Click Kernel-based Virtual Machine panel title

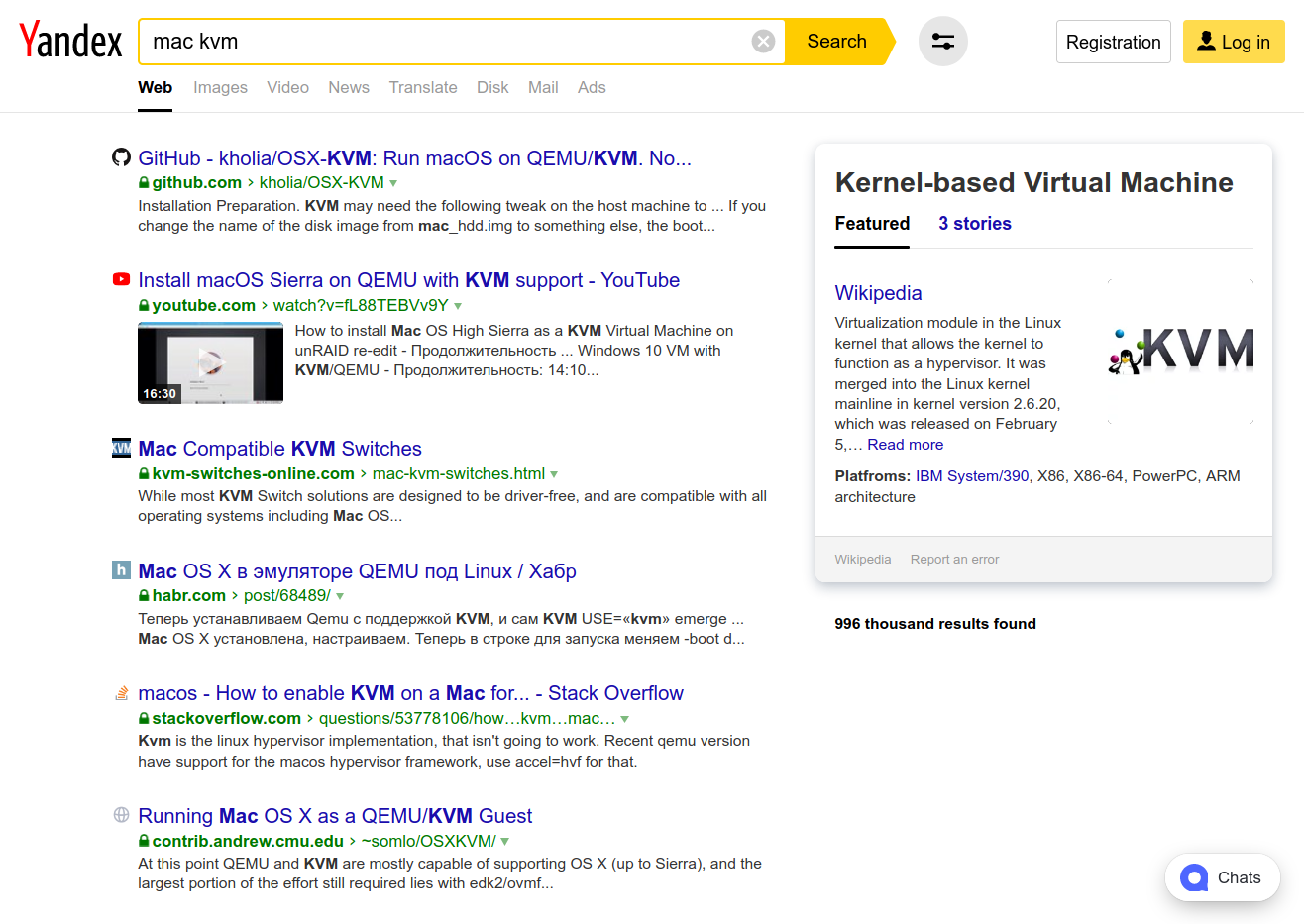pos(1033,182)
